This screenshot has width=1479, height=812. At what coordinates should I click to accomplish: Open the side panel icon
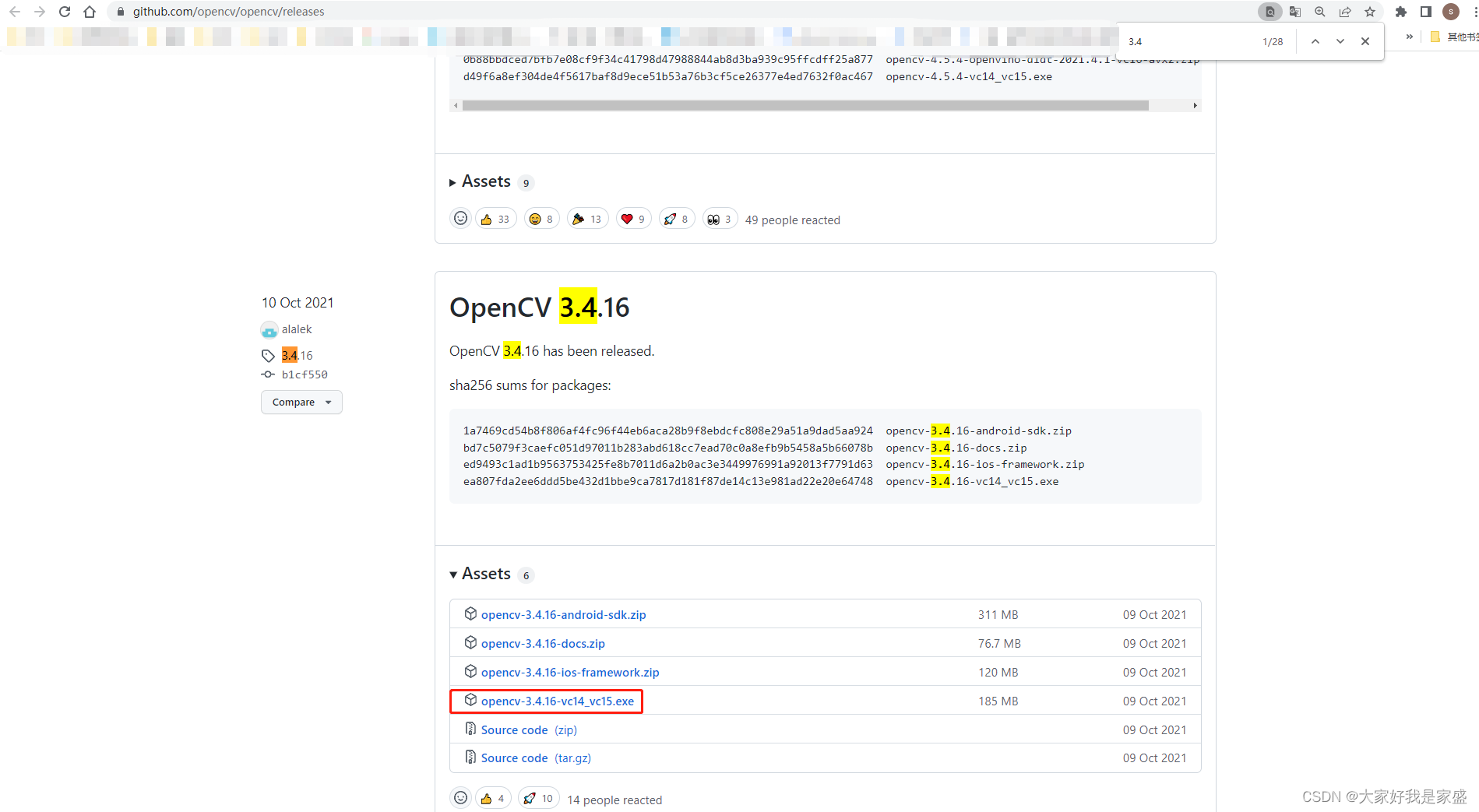(1426, 12)
